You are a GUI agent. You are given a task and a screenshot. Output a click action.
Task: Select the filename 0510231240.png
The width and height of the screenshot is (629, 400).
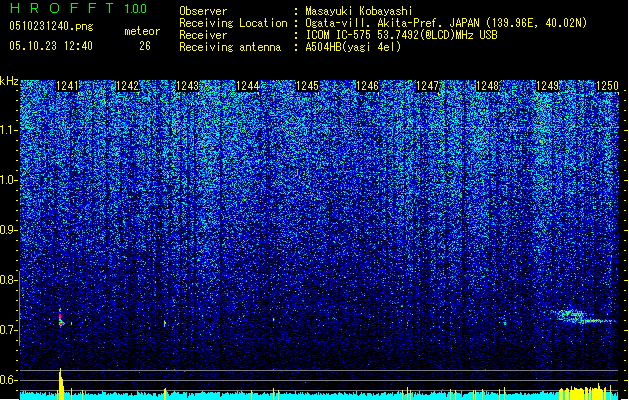tap(51, 26)
